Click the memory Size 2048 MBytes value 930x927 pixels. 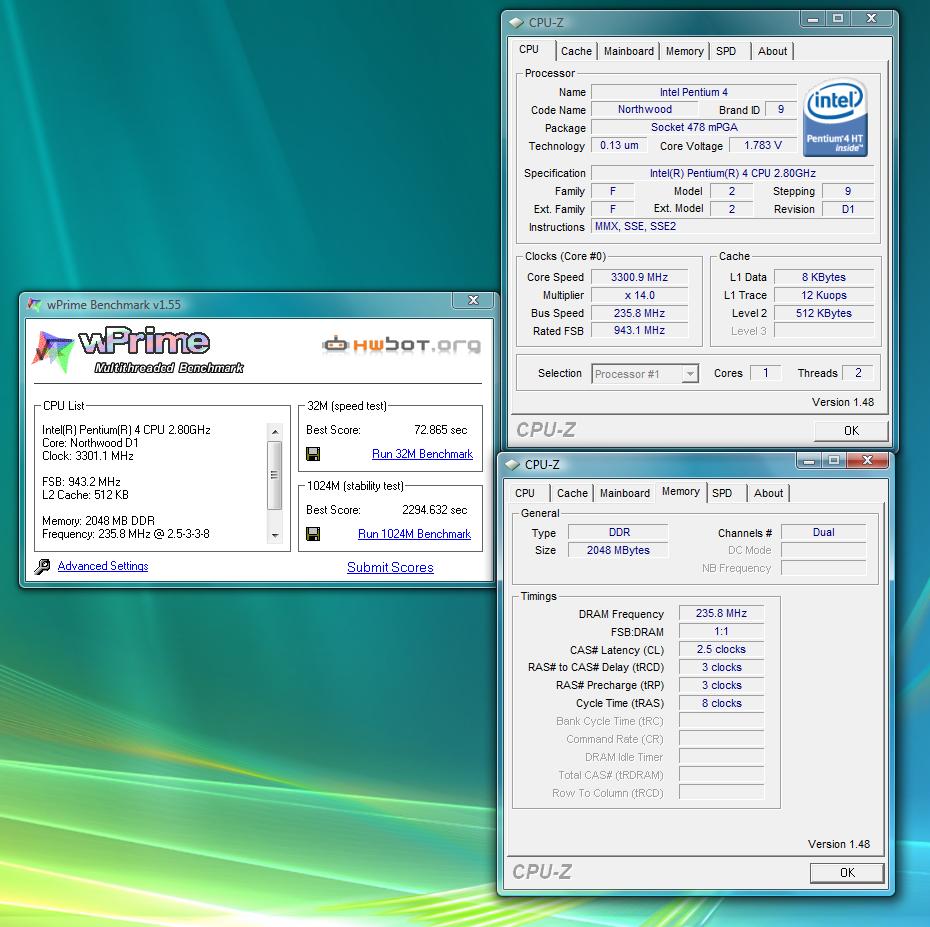(x=618, y=550)
